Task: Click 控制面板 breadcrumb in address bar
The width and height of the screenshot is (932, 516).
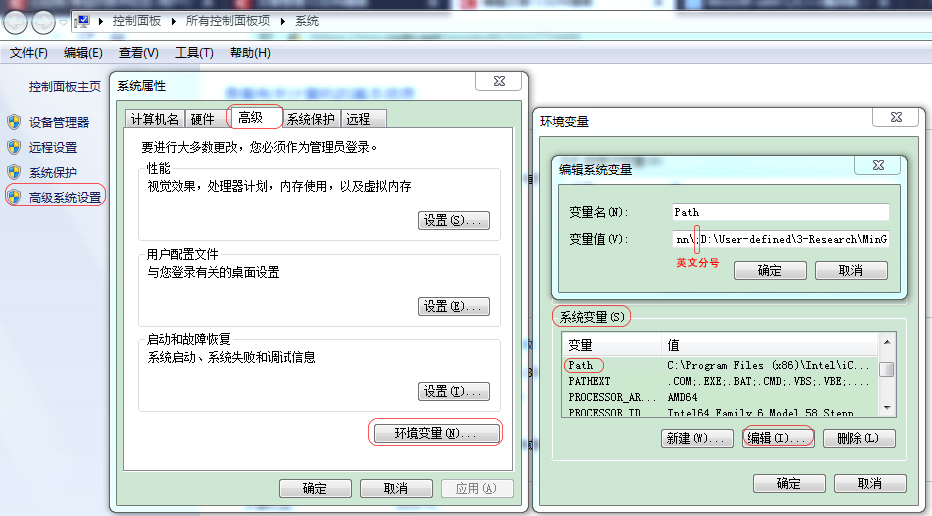Action: (x=137, y=21)
